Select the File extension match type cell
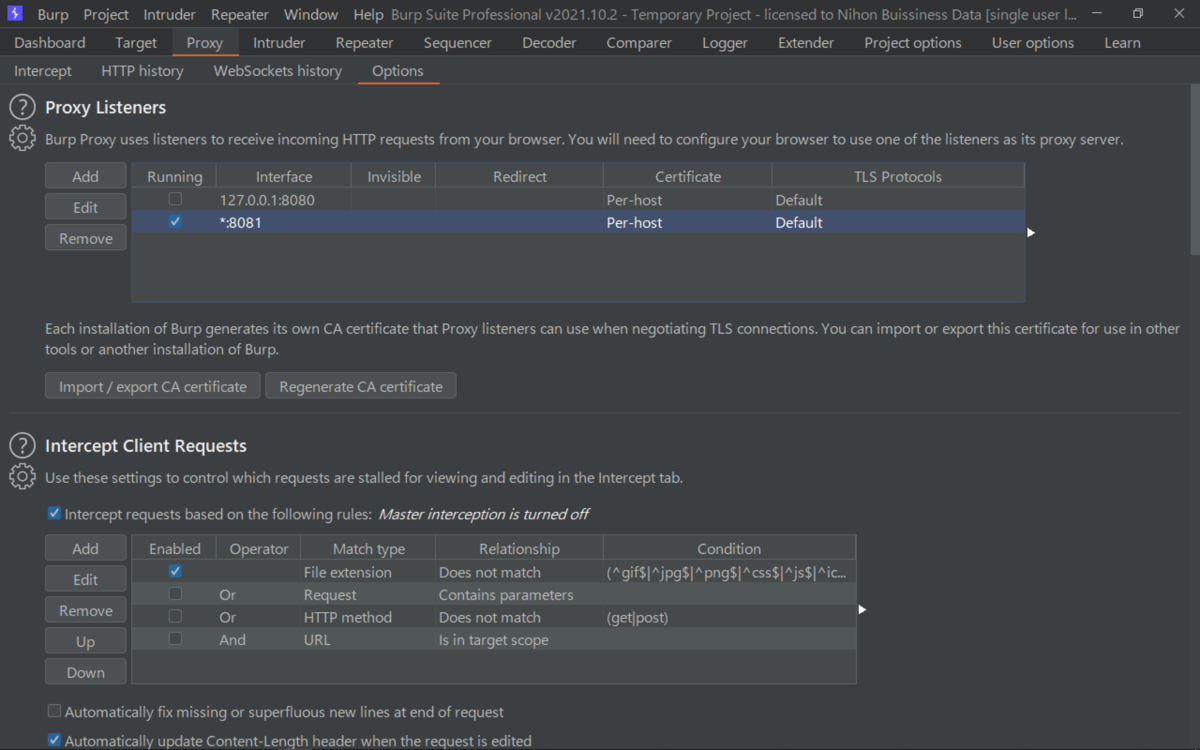Image resolution: width=1200 pixels, height=750 pixels. coord(368,572)
